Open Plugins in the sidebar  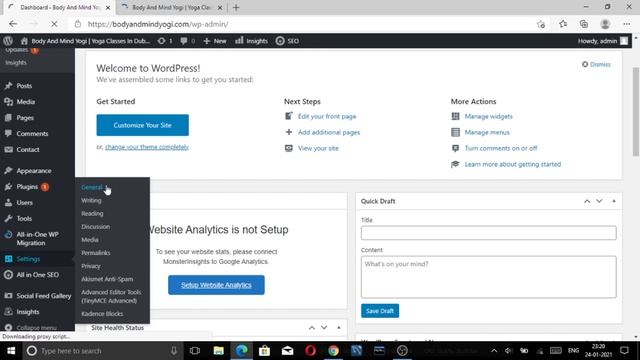coord(27,187)
